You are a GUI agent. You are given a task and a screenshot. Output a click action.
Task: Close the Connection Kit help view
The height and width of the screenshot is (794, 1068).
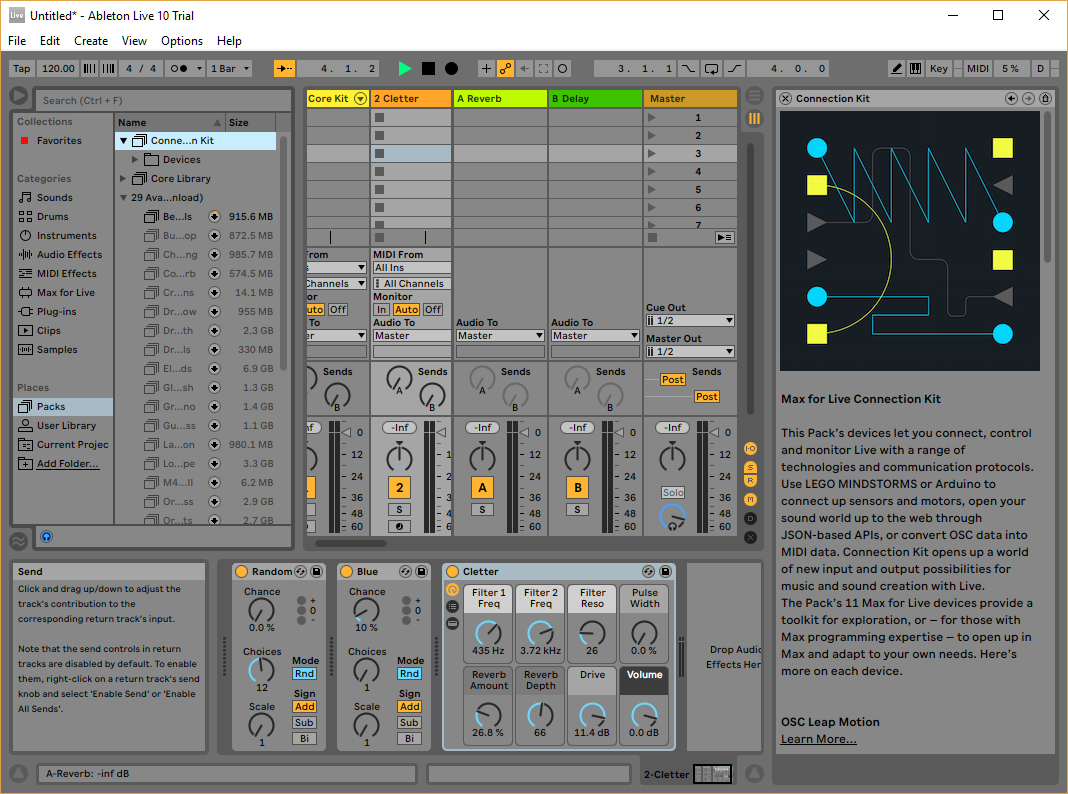tap(785, 99)
